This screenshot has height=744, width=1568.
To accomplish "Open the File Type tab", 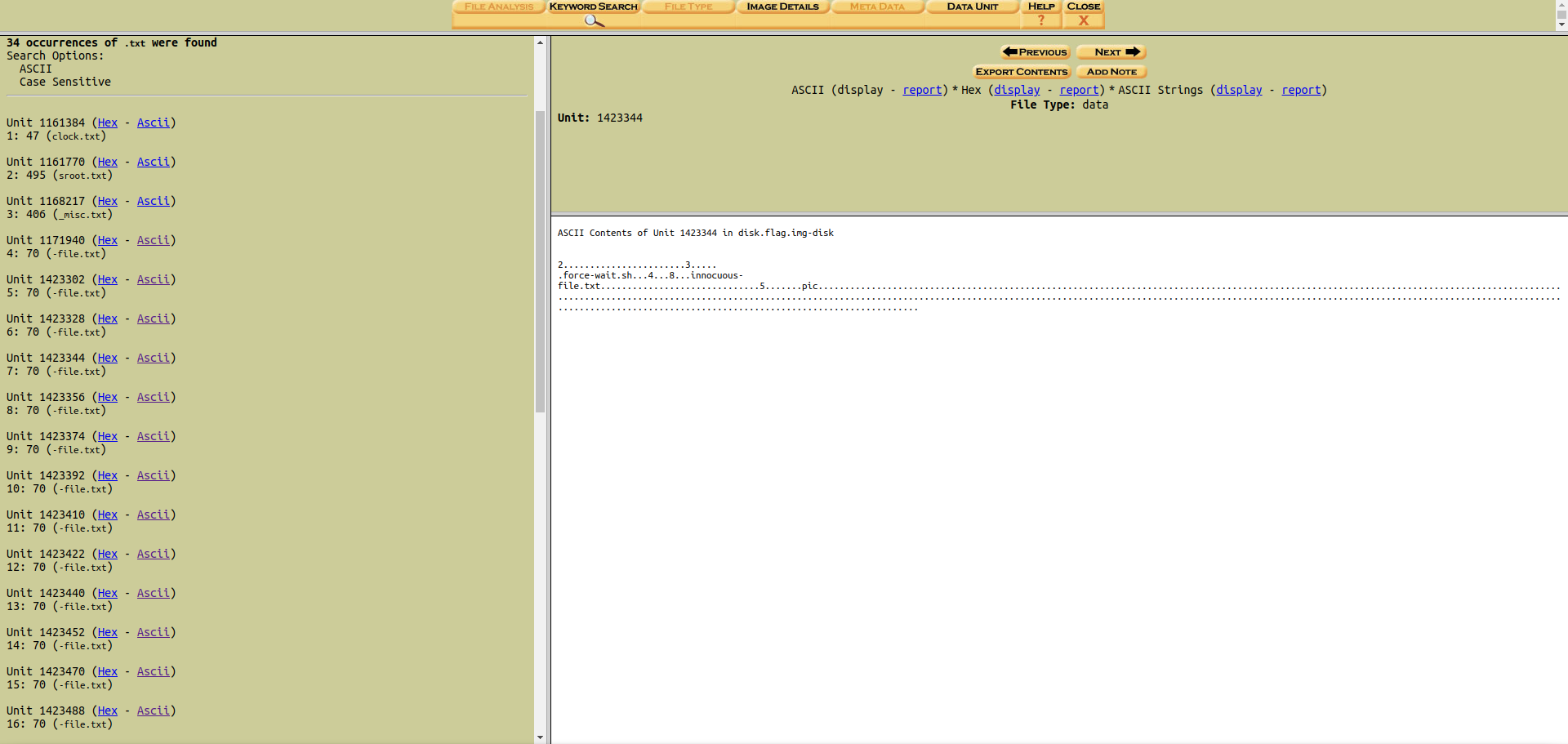I will click(688, 7).
